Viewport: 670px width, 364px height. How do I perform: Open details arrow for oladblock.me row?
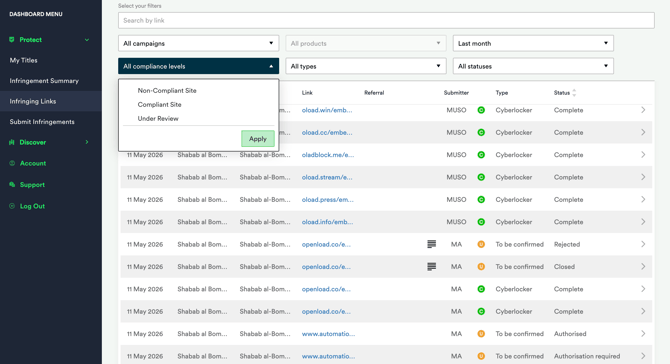(643, 155)
